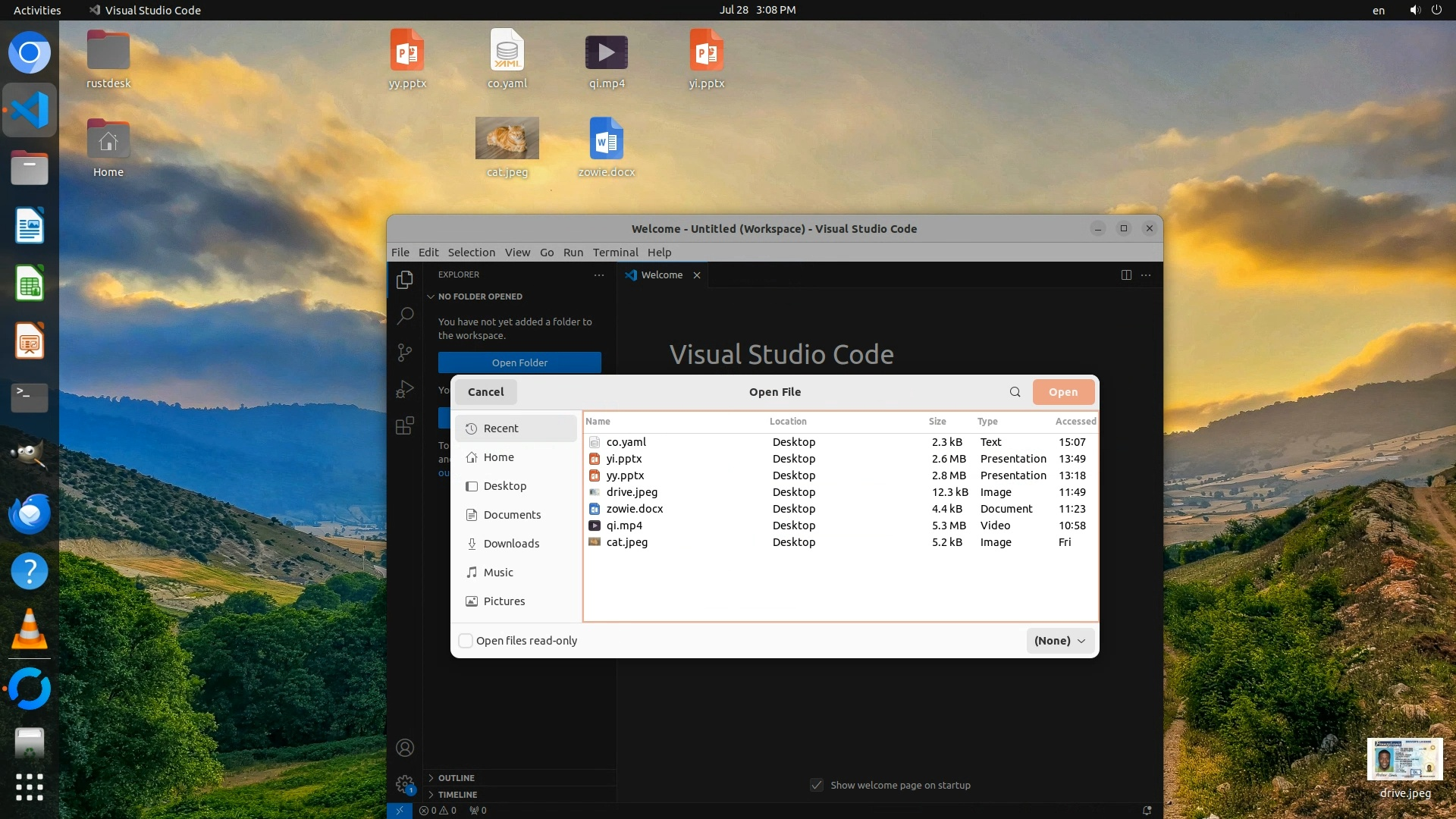Open the Manage gear icon

(405, 784)
